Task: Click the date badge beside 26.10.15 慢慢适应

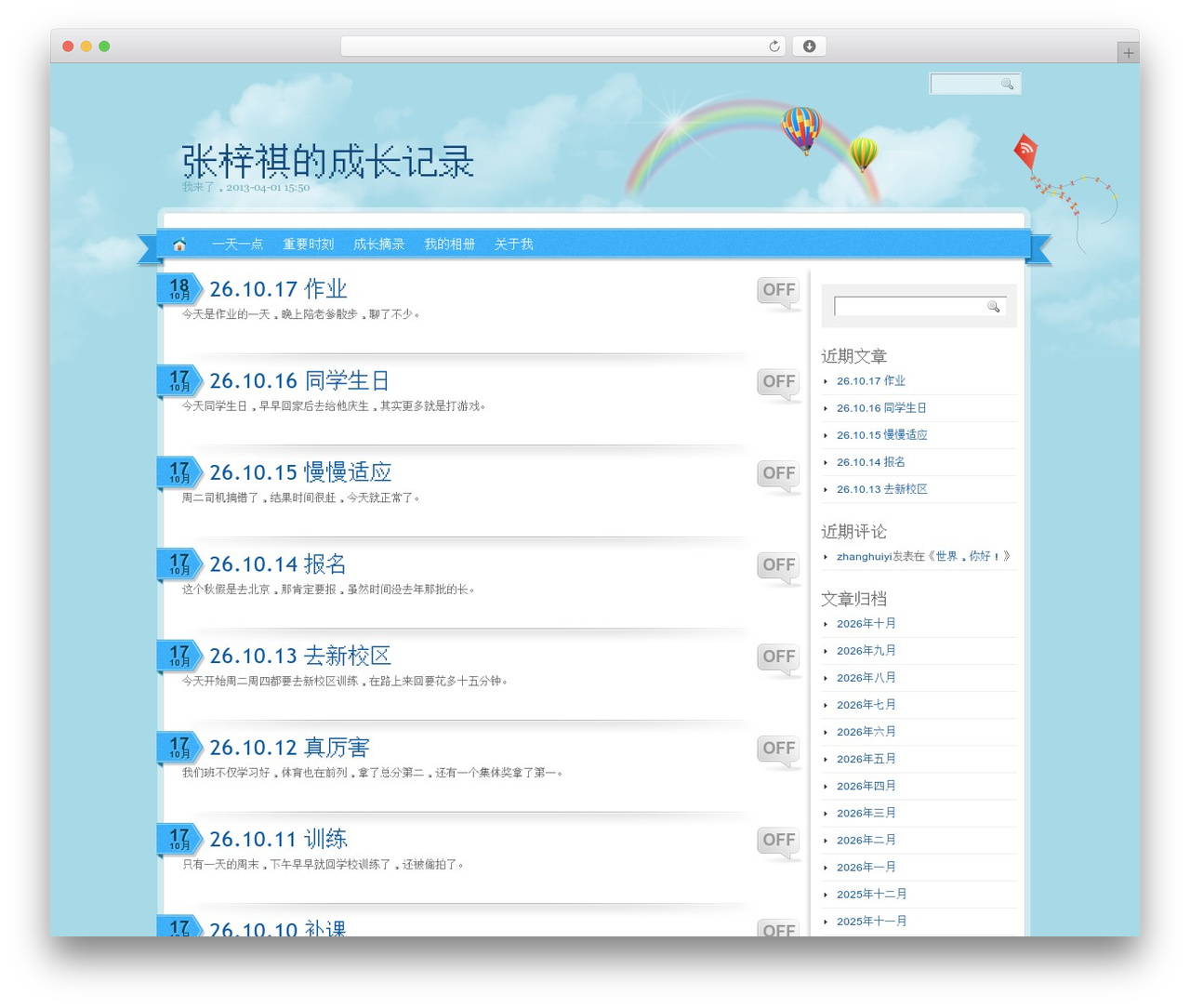Action: pos(179,472)
